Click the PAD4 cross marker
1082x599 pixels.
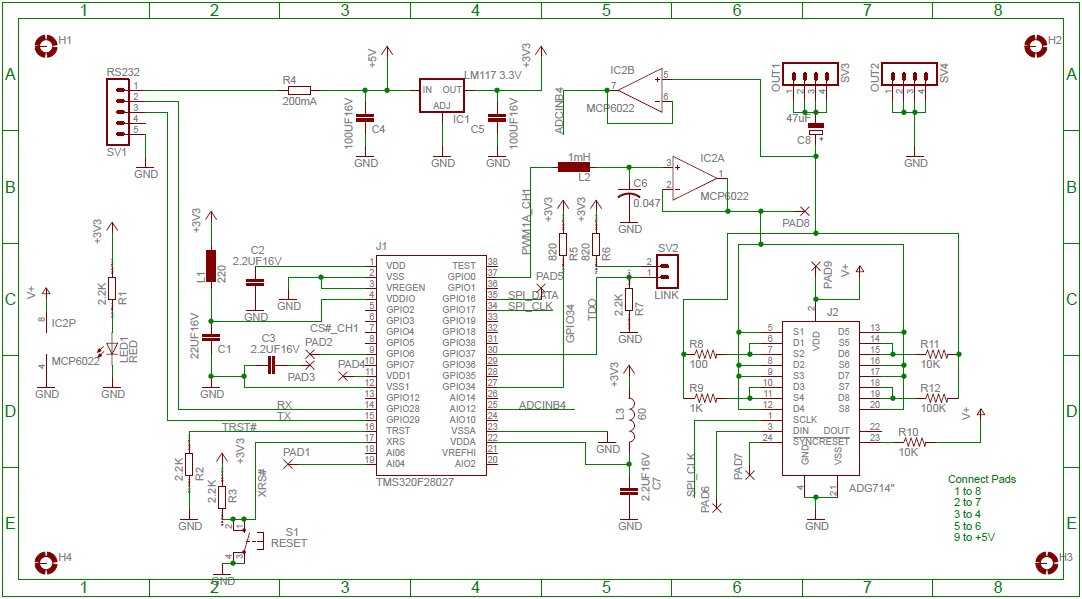(344, 376)
